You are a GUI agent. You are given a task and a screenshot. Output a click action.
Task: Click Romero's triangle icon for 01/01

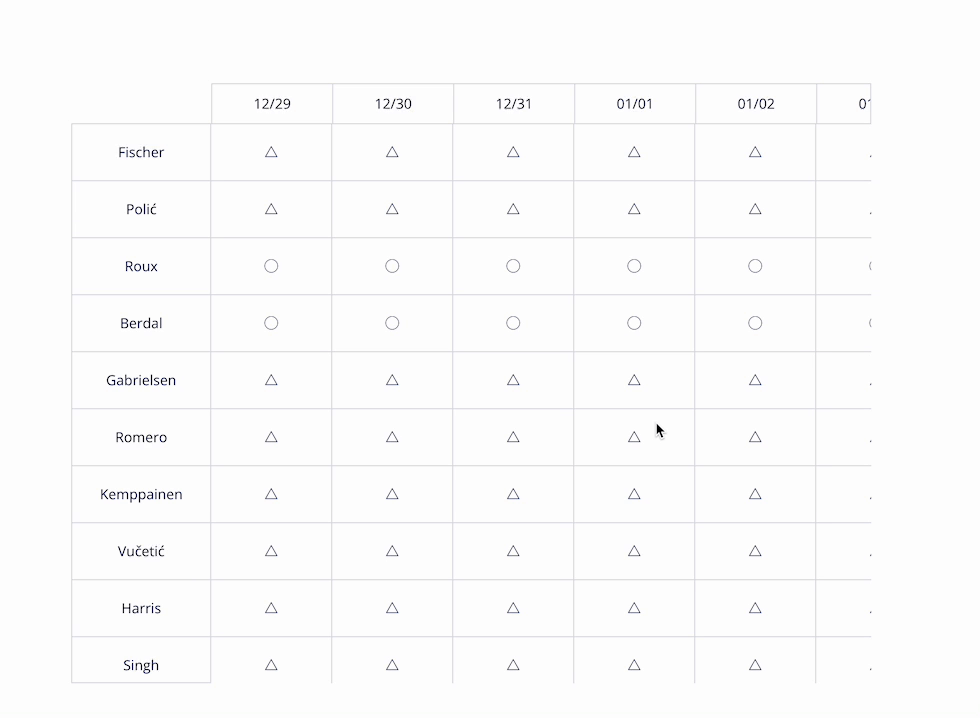(634, 437)
